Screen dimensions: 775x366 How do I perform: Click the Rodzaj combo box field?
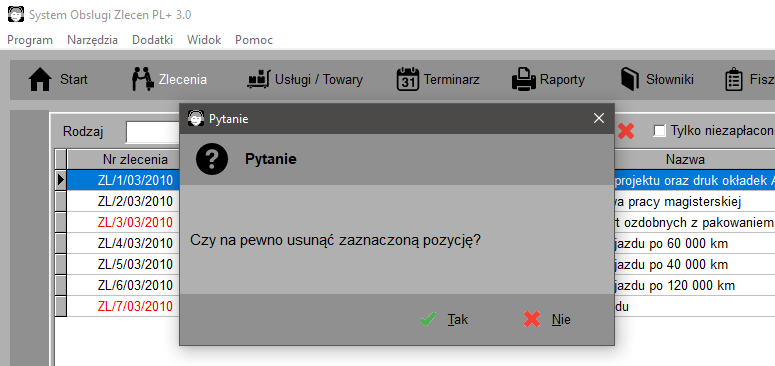pyautogui.click(x=152, y=132)
